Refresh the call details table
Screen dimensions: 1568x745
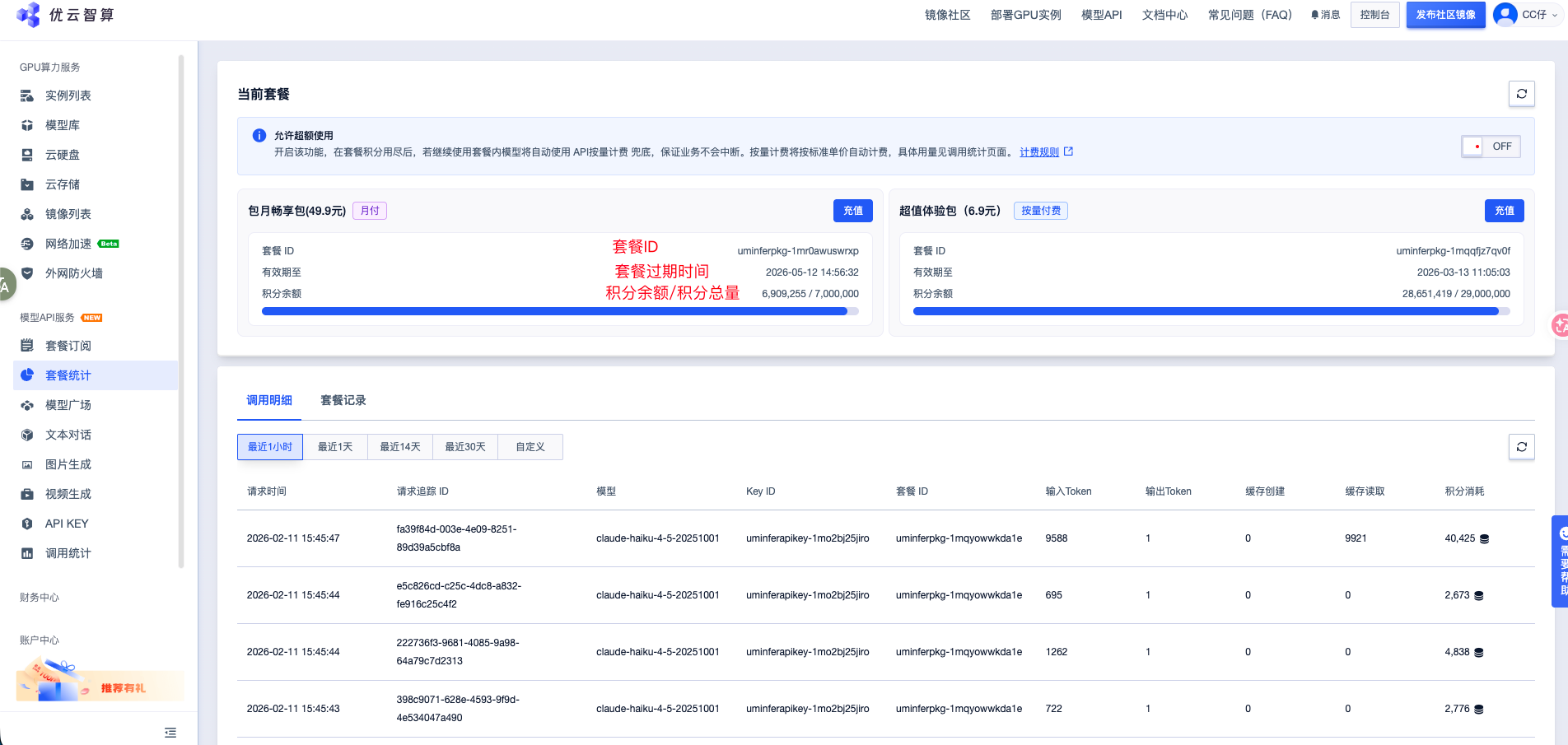pos(1521,447)
